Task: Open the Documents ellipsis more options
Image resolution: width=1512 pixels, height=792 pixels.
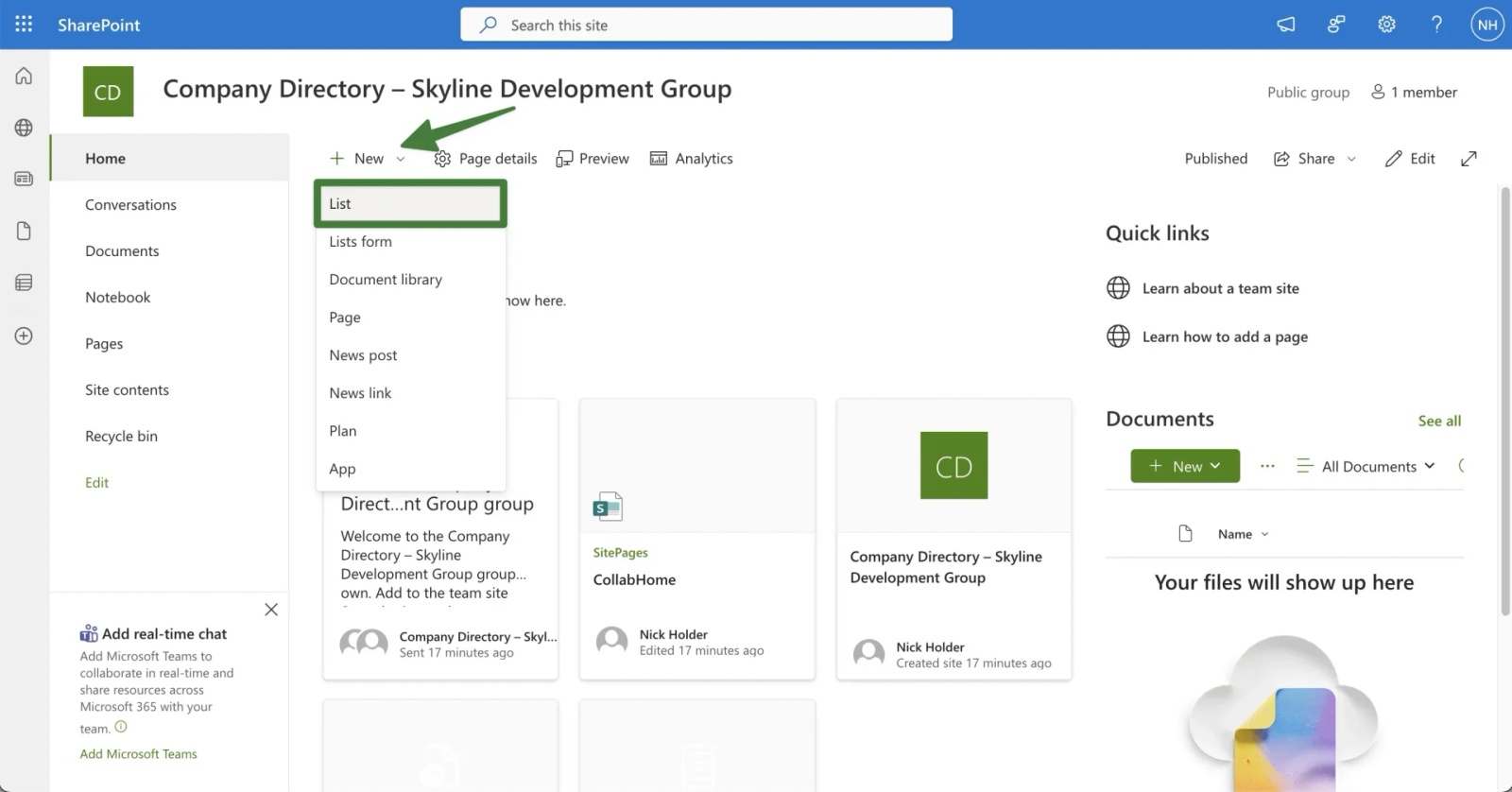Action: click(1267, 466)
